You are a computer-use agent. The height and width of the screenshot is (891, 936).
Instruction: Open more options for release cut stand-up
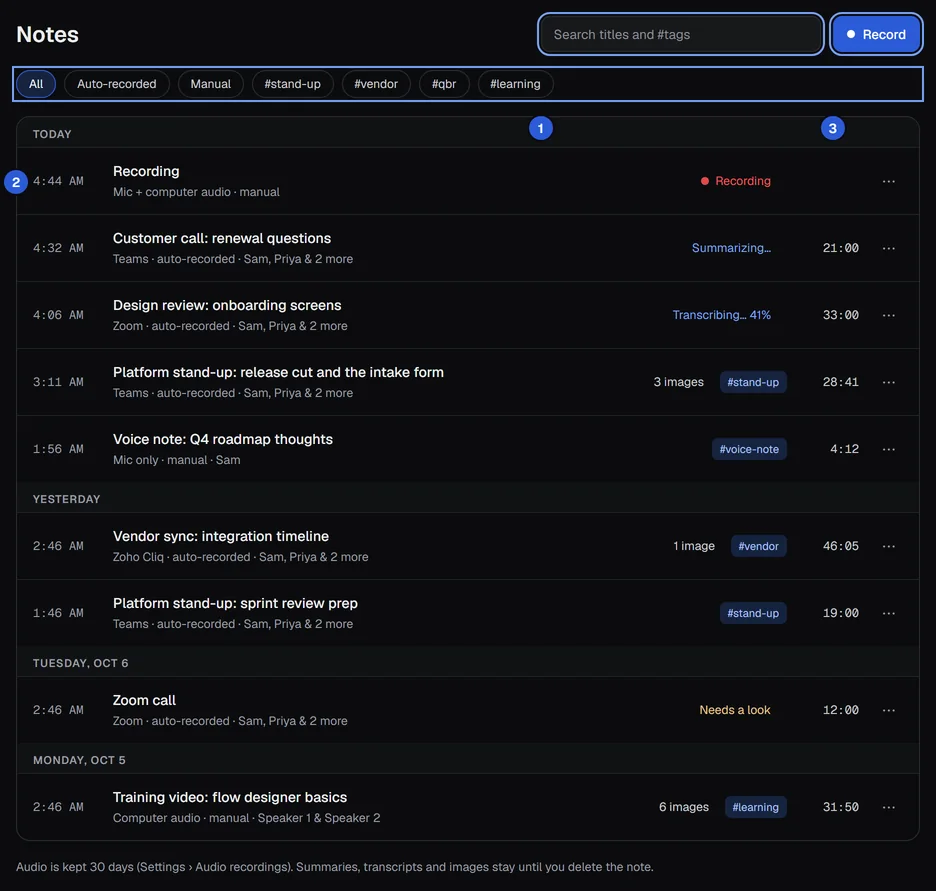(888, 382)
